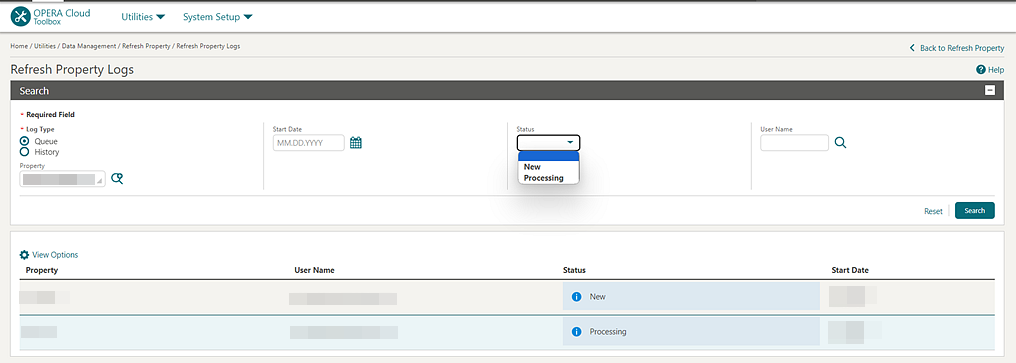Open Data Management in the breadcrumb

(x=89, y=47)
